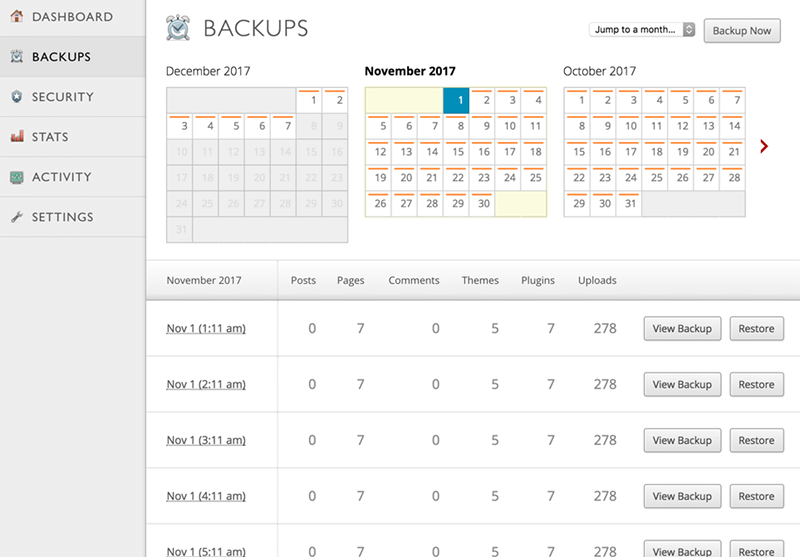Open the Security section
The image size is (800, 557).
click(72, 97)
